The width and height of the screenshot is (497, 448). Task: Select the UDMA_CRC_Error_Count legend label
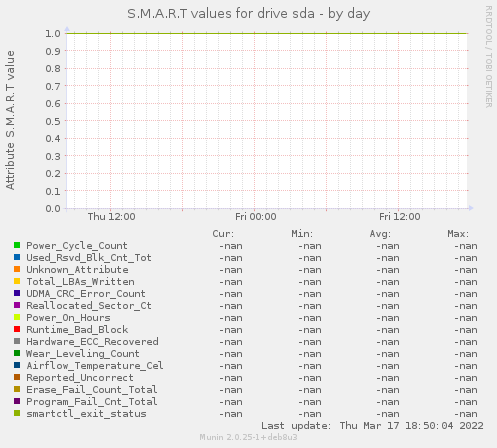pyautogui.click(x=86, y=294)
